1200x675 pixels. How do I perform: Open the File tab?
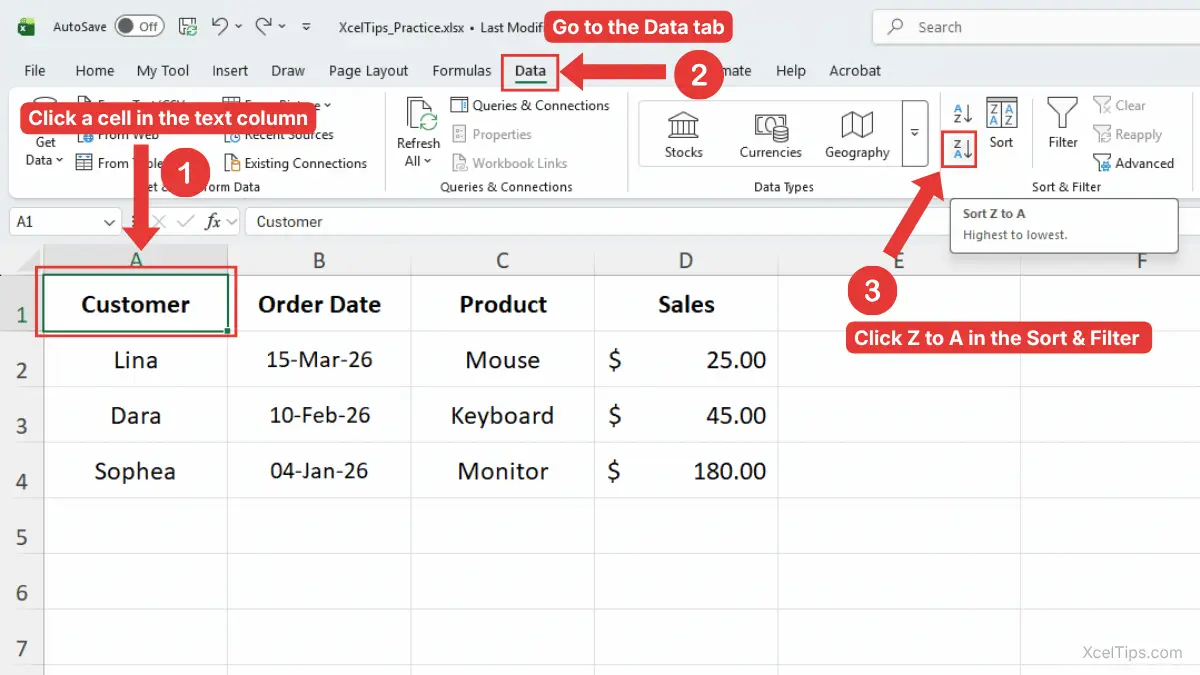(x=35, y=71)
